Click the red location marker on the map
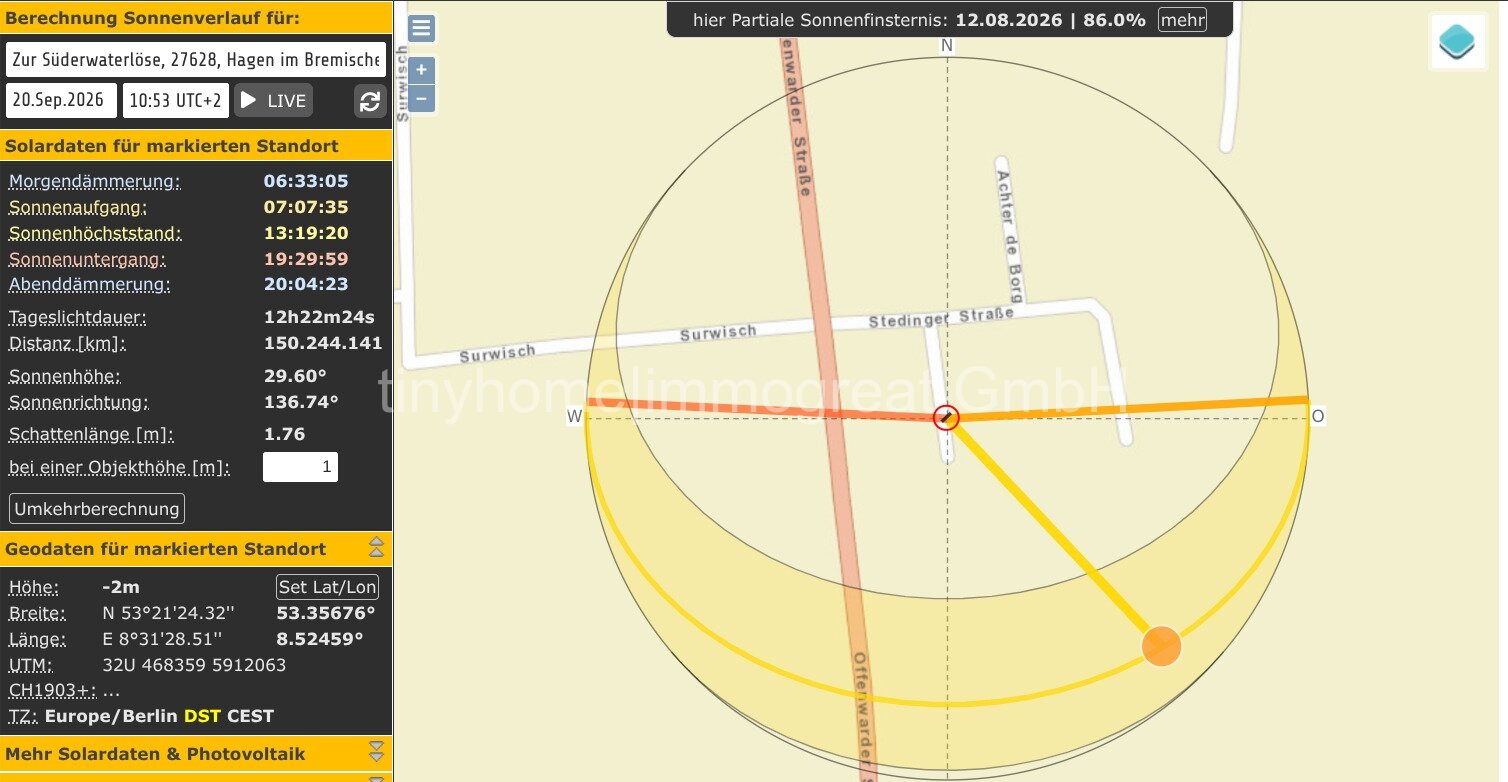The height and width of the screenshot is (782, 1508). coord(946,418)
